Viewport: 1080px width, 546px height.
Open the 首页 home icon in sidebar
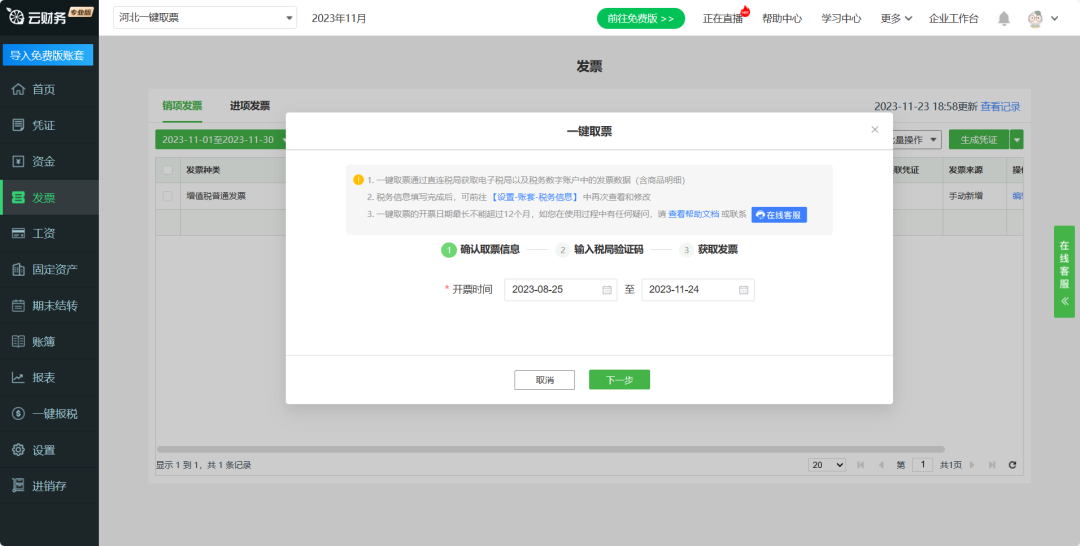tap(19, 89)
